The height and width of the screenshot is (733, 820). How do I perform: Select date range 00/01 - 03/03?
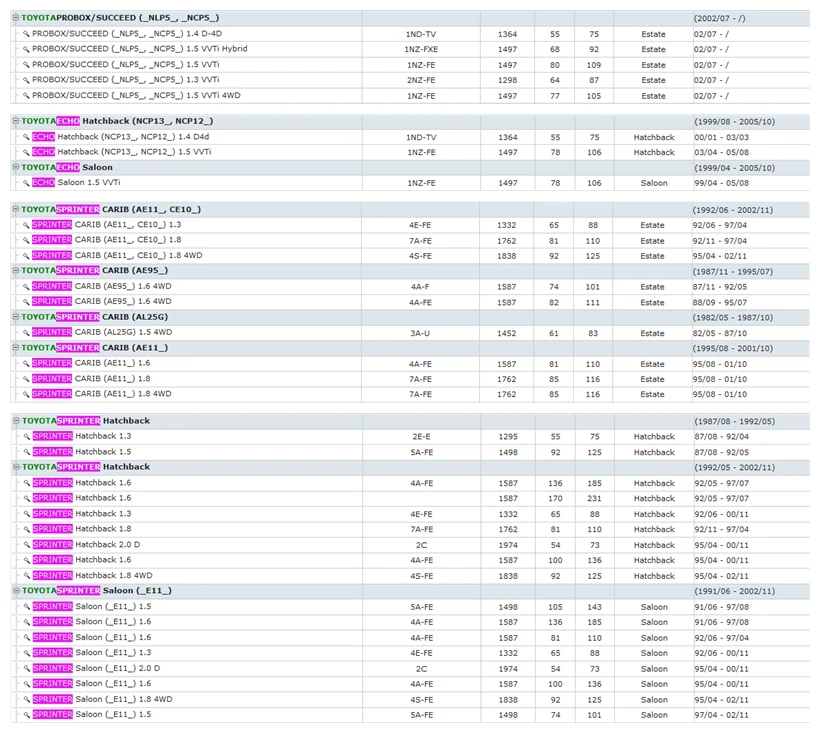point(721,138)
